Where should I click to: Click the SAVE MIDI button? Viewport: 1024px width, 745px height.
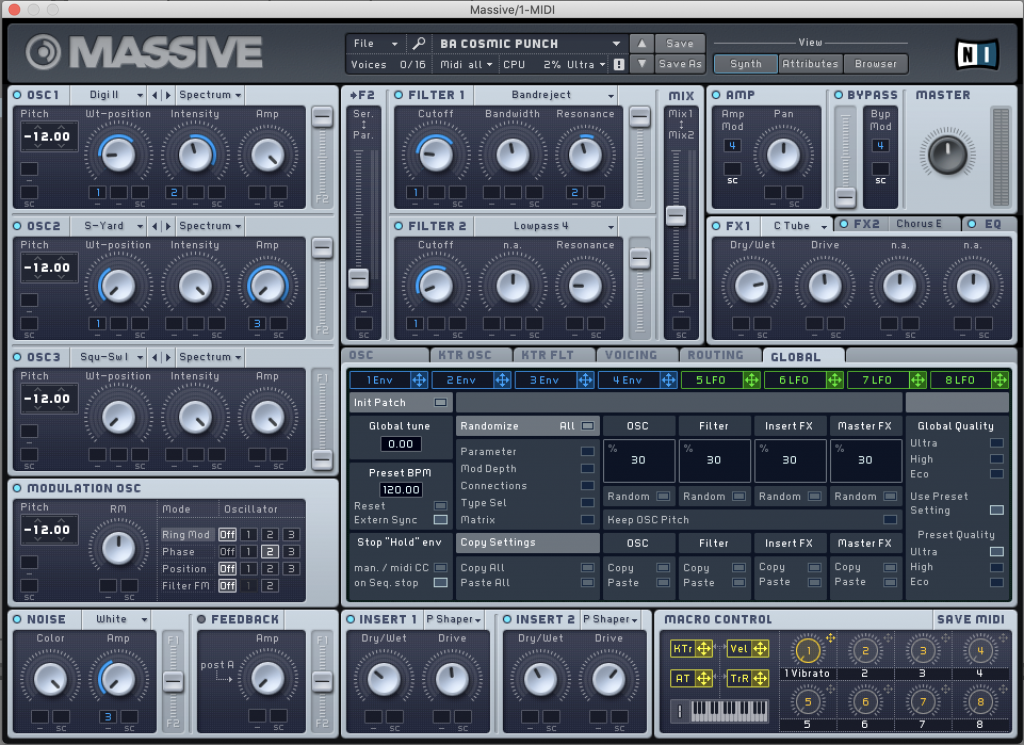pos(970,620)
